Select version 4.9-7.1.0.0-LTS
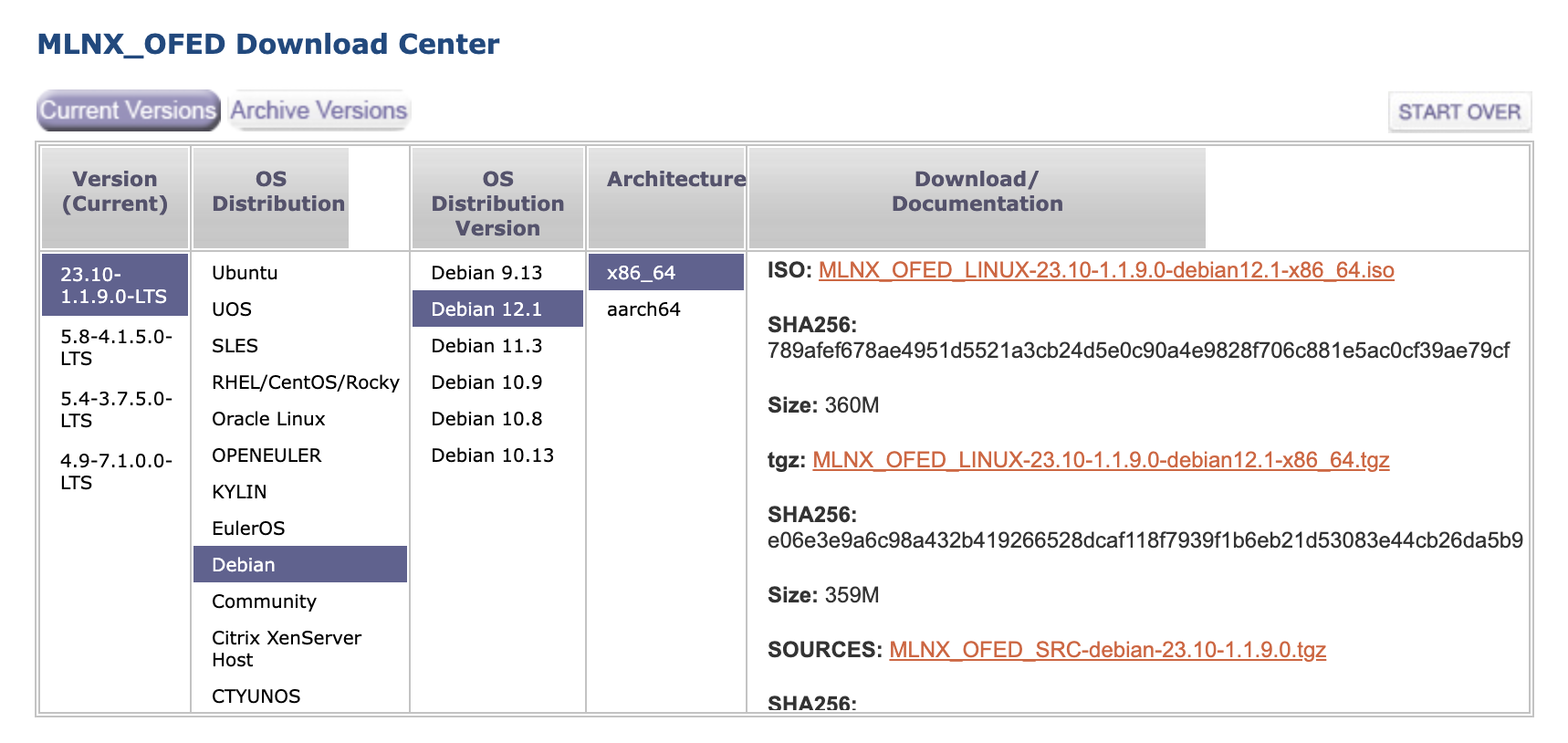 tap(115, 471)
